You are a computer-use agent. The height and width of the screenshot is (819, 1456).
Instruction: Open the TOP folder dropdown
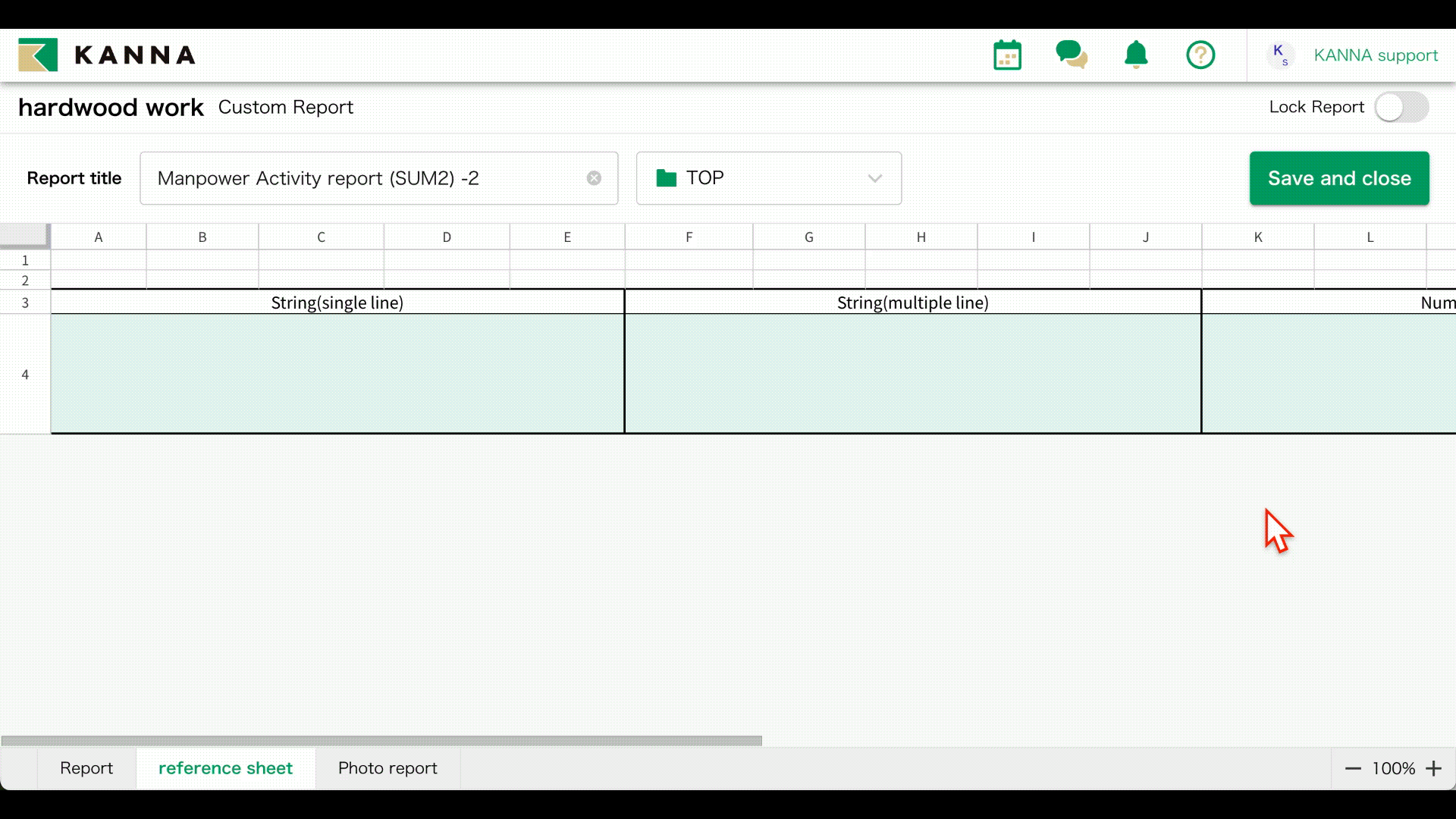758,178
